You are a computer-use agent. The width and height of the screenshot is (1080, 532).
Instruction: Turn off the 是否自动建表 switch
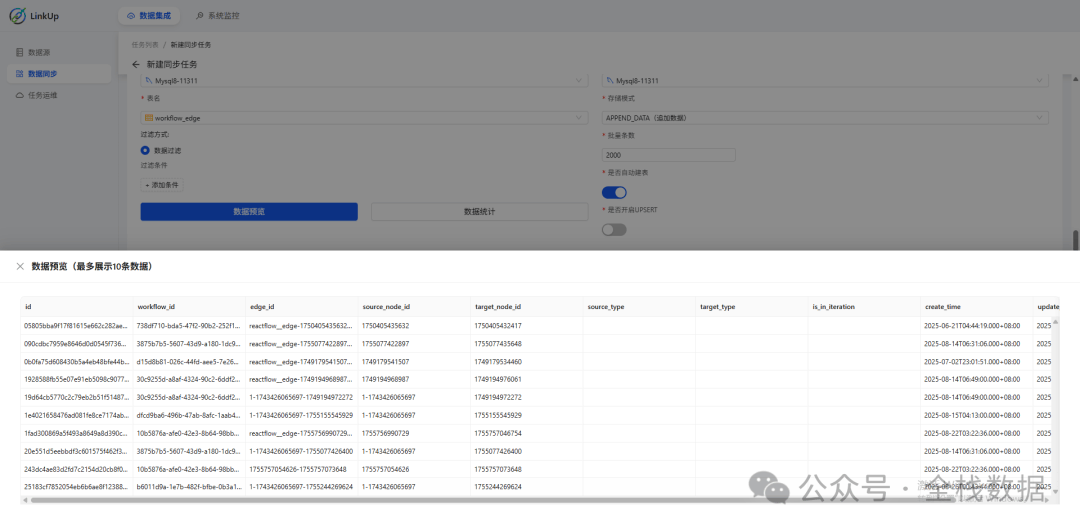tap(613, 192)
